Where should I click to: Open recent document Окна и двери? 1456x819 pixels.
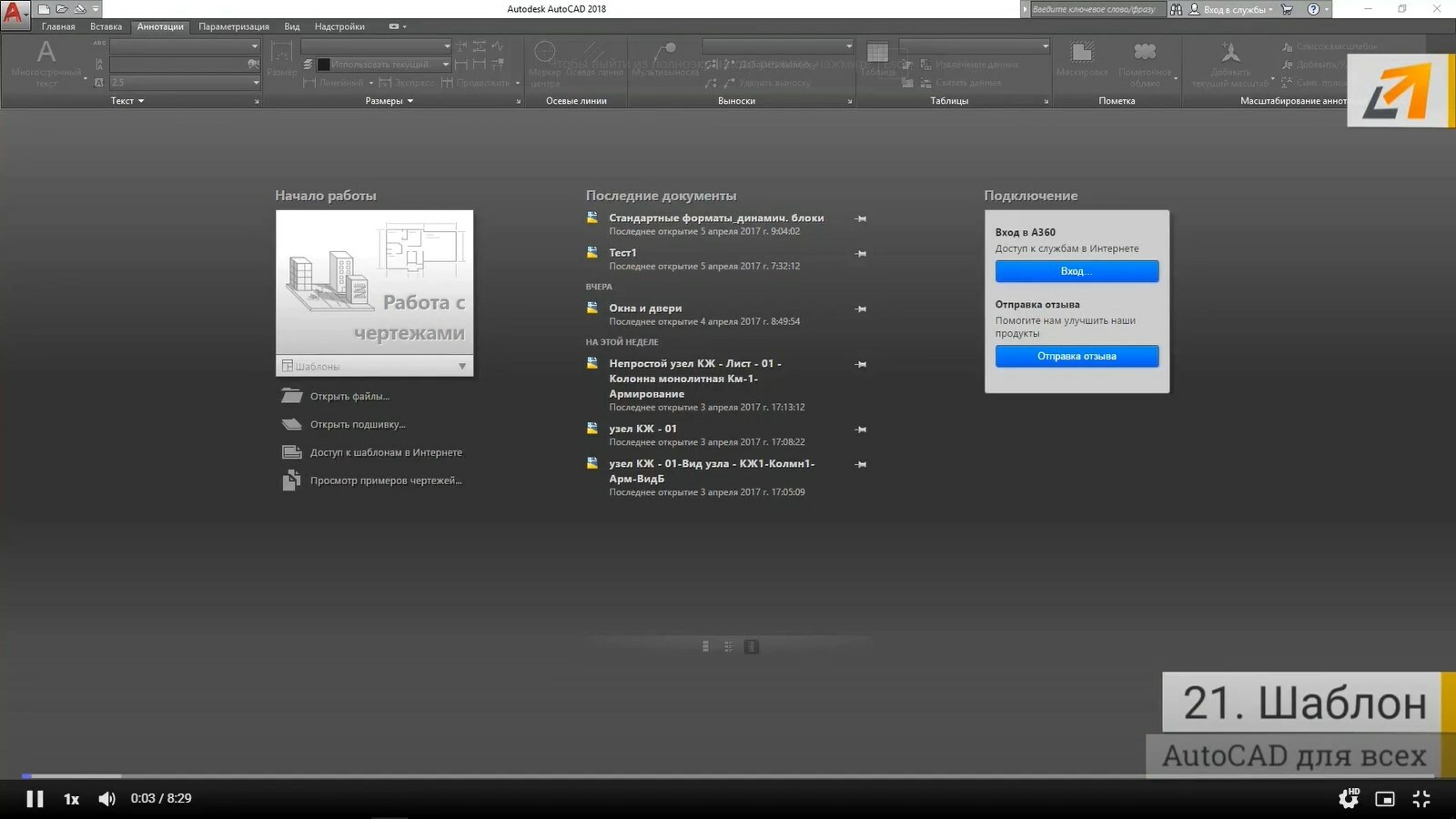point(645,308)
